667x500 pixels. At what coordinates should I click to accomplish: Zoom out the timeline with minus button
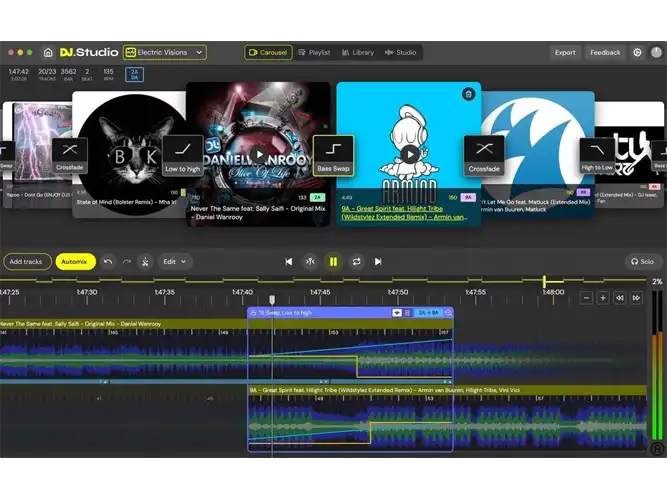(586, 298)
